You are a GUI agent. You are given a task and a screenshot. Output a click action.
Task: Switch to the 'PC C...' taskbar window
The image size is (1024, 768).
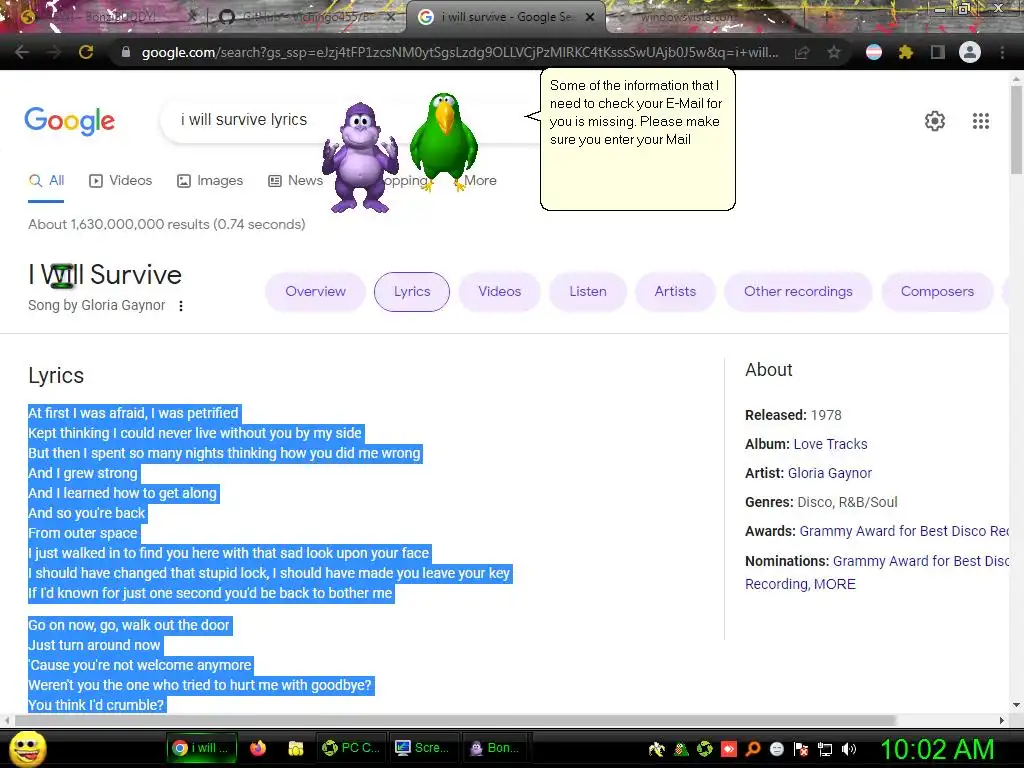click(x=351, y=748)
